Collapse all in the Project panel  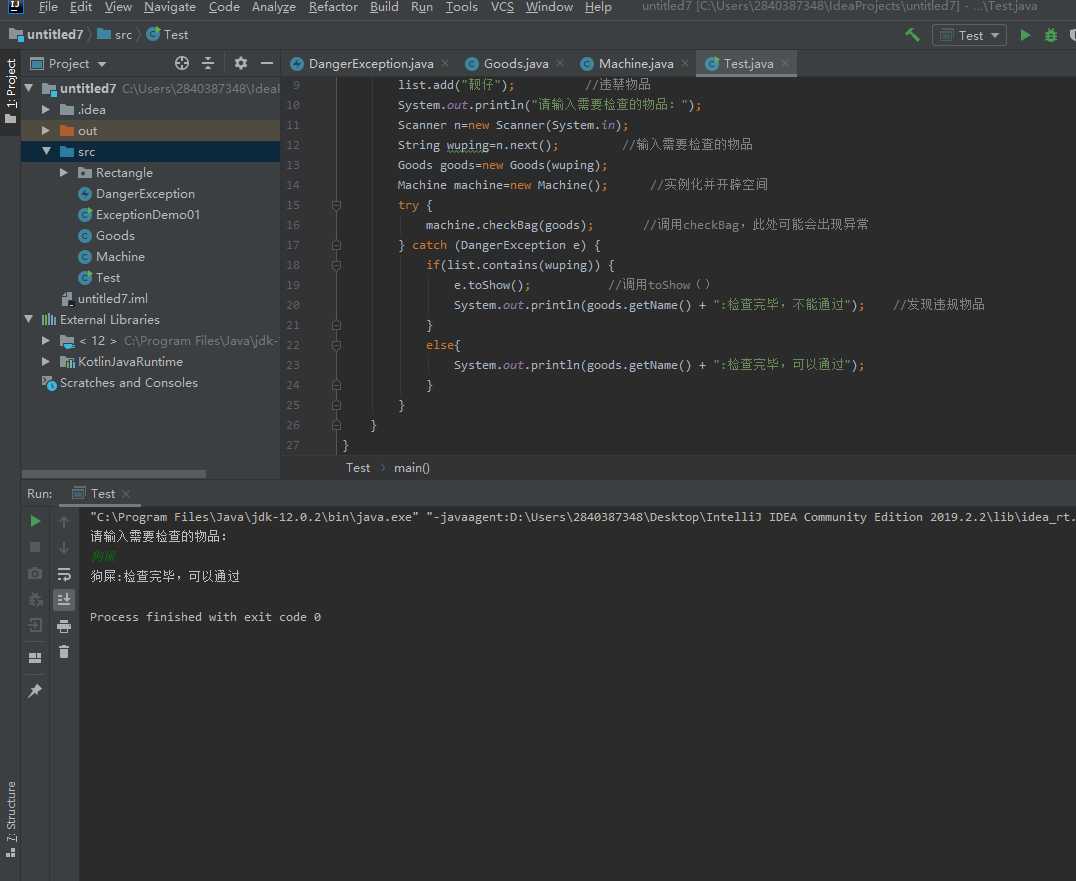pyautogui.click(x=208, y=63)
